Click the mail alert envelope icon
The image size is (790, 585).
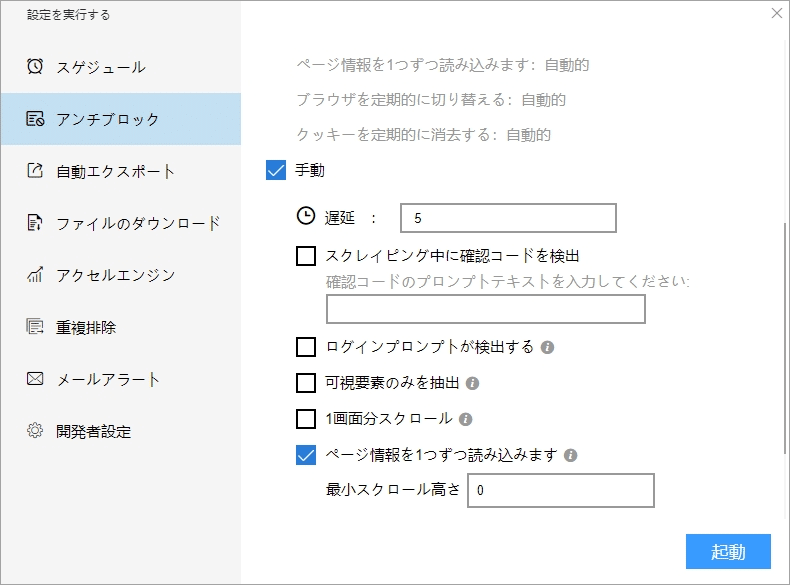(x=35, y=379)
